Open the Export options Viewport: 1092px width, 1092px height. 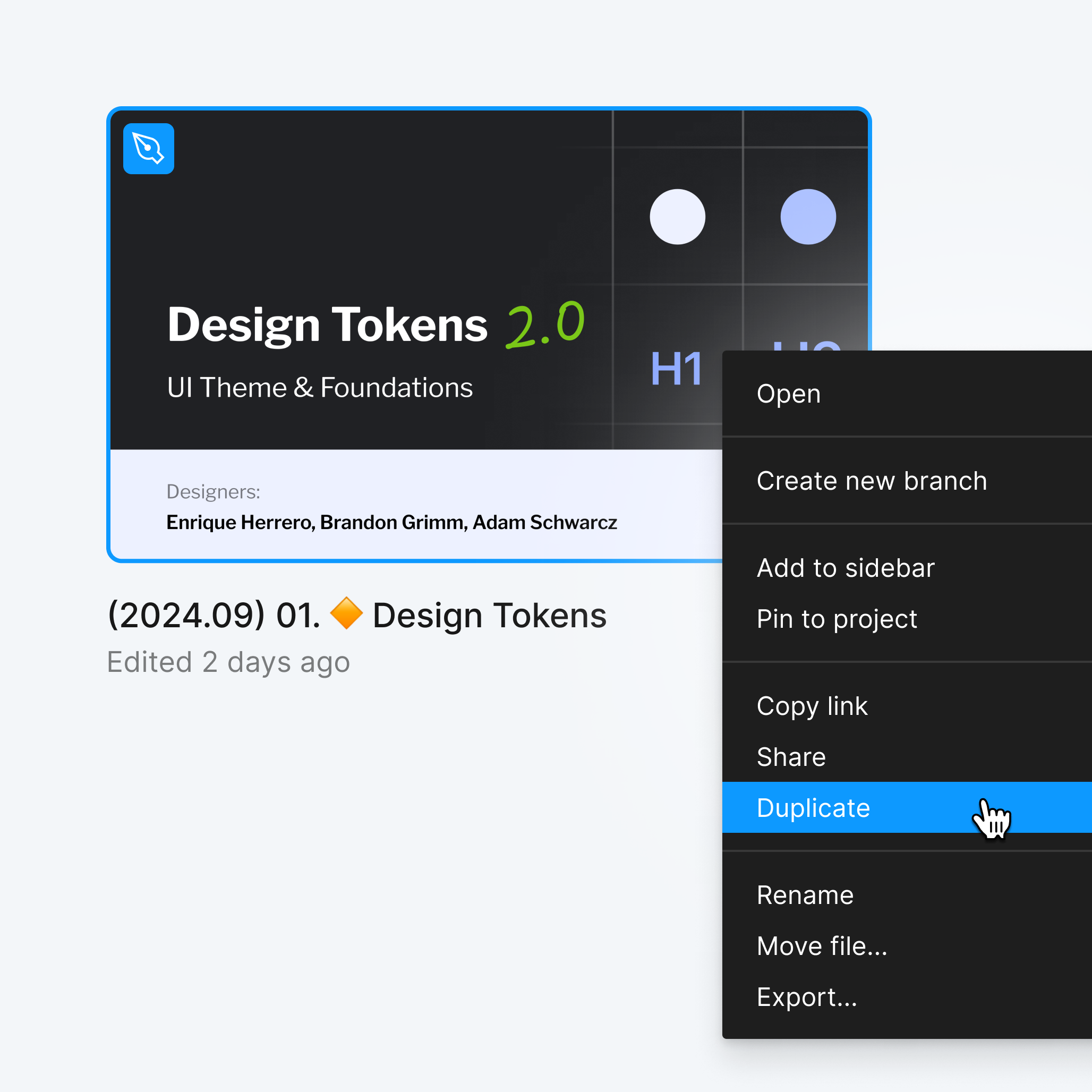807,996
